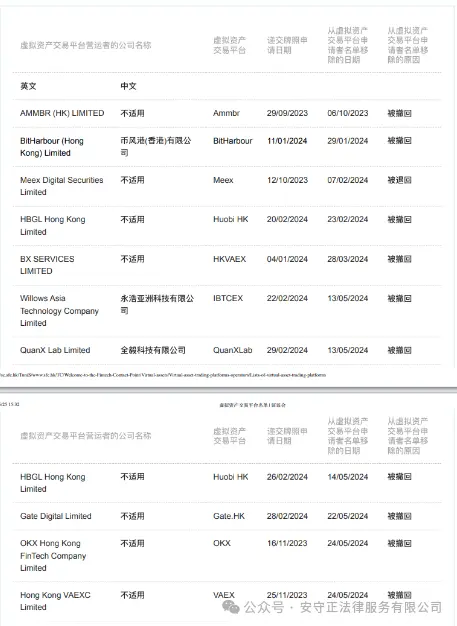The height and width of the screenshot is (626, 457).
Task: Select BitHarbour (Hong Kong) Limited company name
Action: coord(52,147)
